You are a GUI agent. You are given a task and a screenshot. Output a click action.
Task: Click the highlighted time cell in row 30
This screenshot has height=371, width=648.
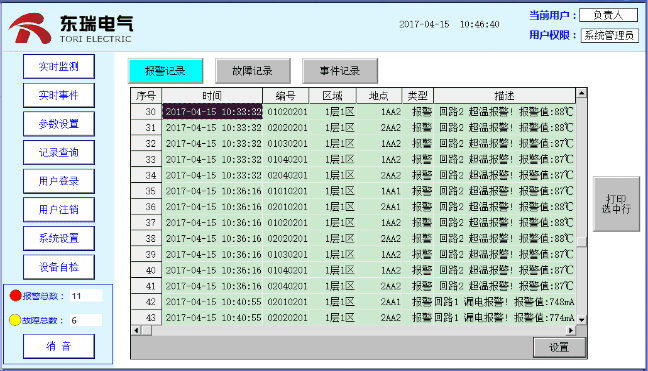(212, 112)
